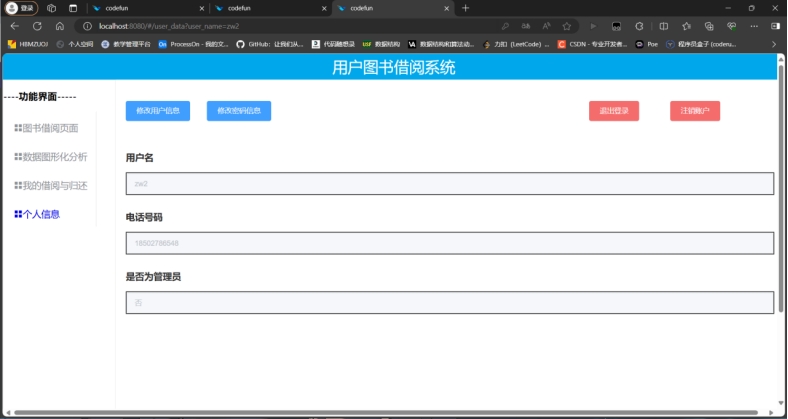
Task: Refresh the current page
Action: click(x=37, y=26)
